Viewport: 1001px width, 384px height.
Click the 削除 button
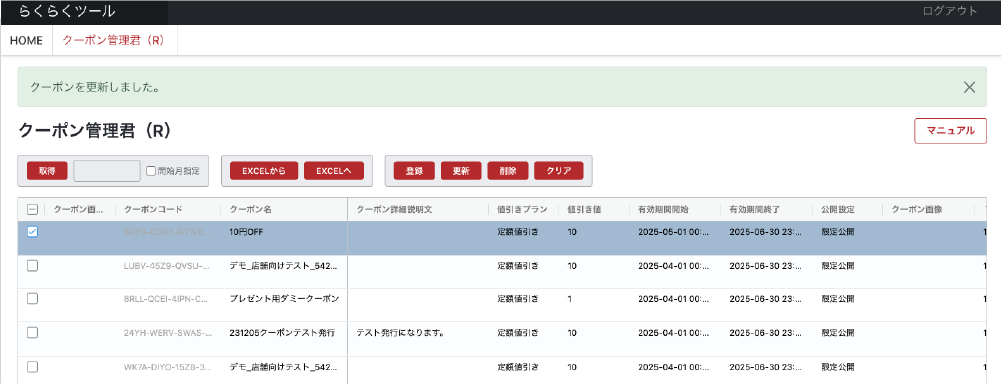tap(508, 171)
